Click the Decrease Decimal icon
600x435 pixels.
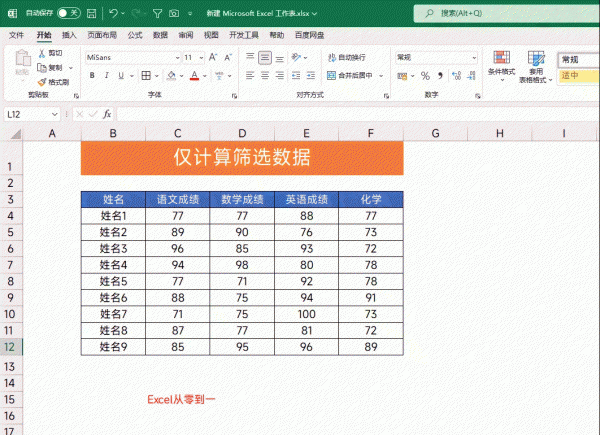[471, 76]
